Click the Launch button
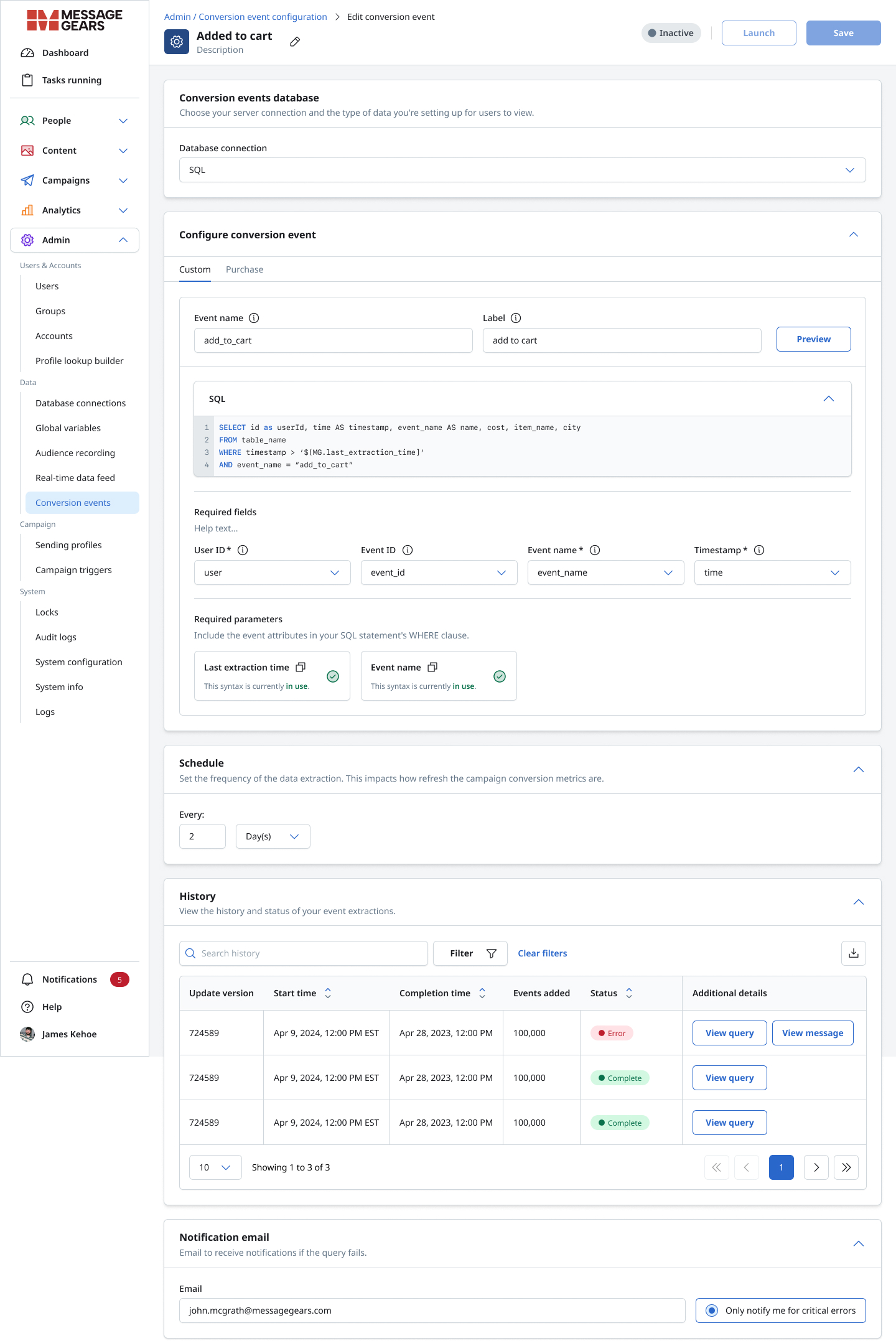The width and height of the screenshot is (896, 1341). tap(759, 33)
